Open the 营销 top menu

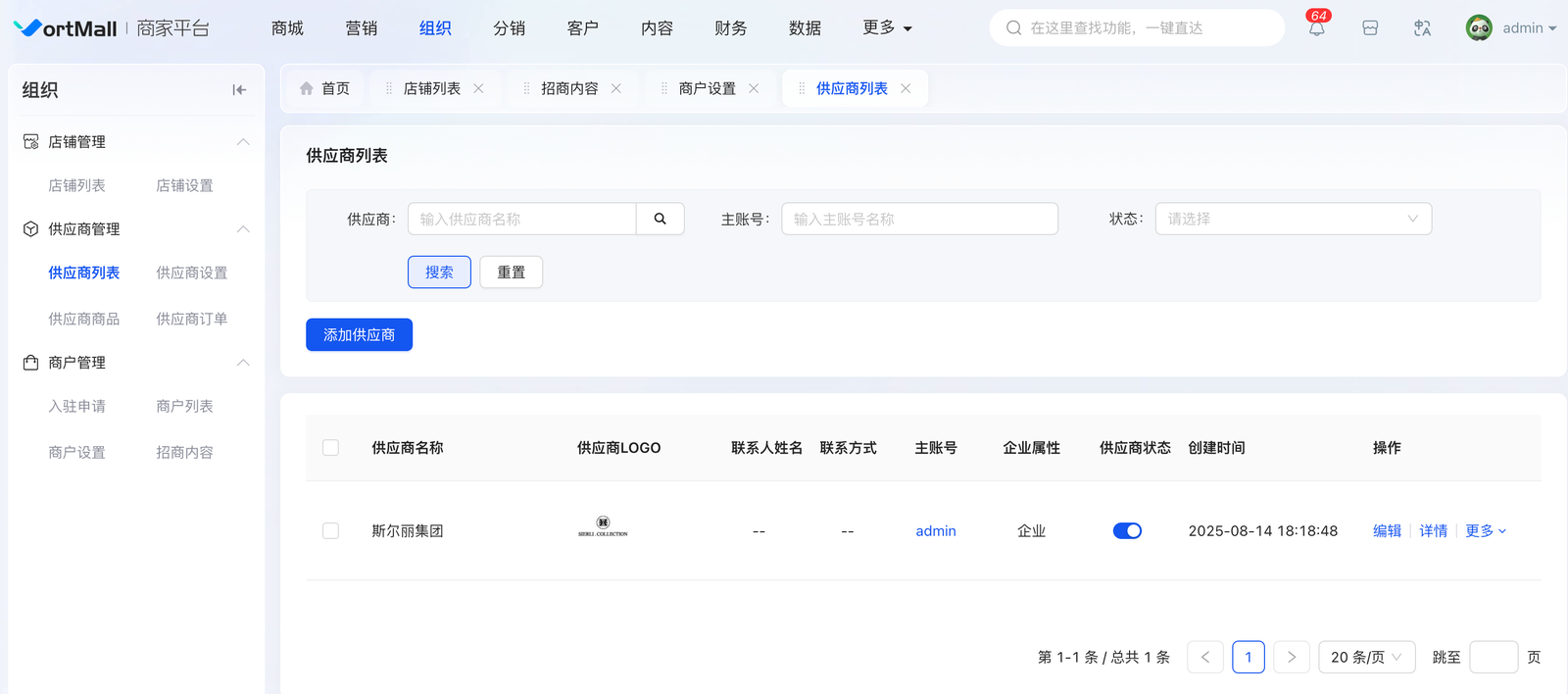[x=361, y=28]
